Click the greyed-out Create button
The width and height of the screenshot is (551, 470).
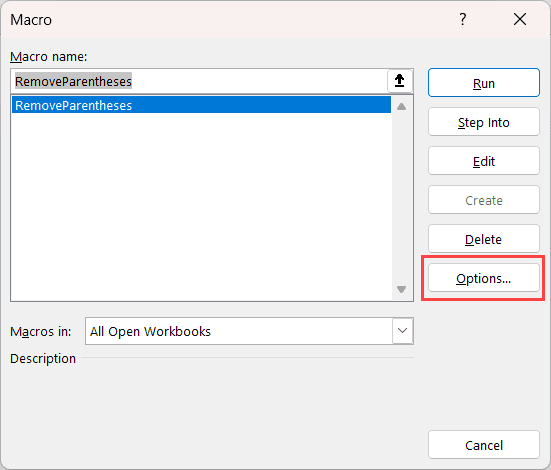(484, 200)
